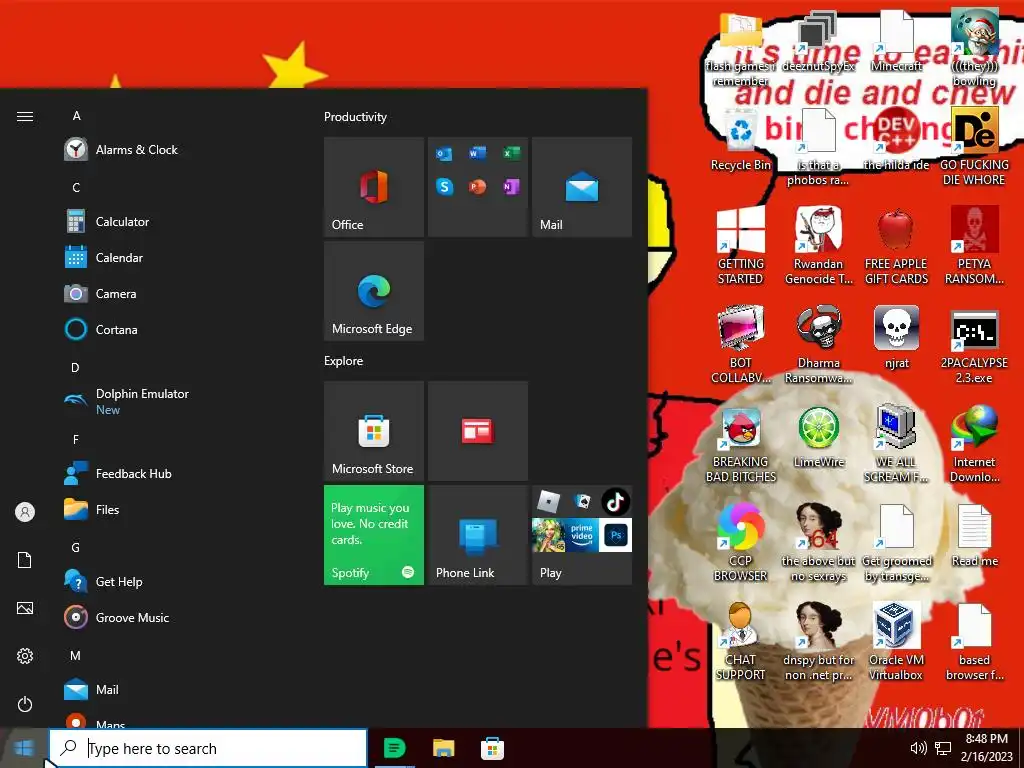Open Settings gear in Start sidebar
1024x768 pixels.
[x=25, y=656]
